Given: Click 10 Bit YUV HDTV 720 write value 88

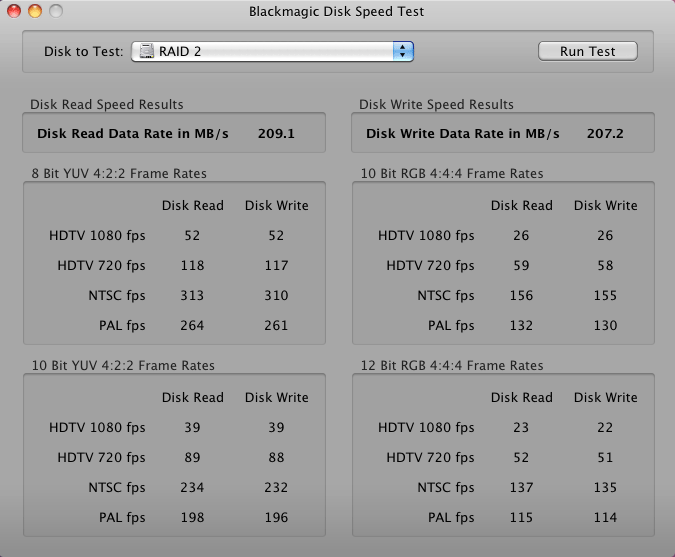Looking at the screenshot, I should point(276,458).
